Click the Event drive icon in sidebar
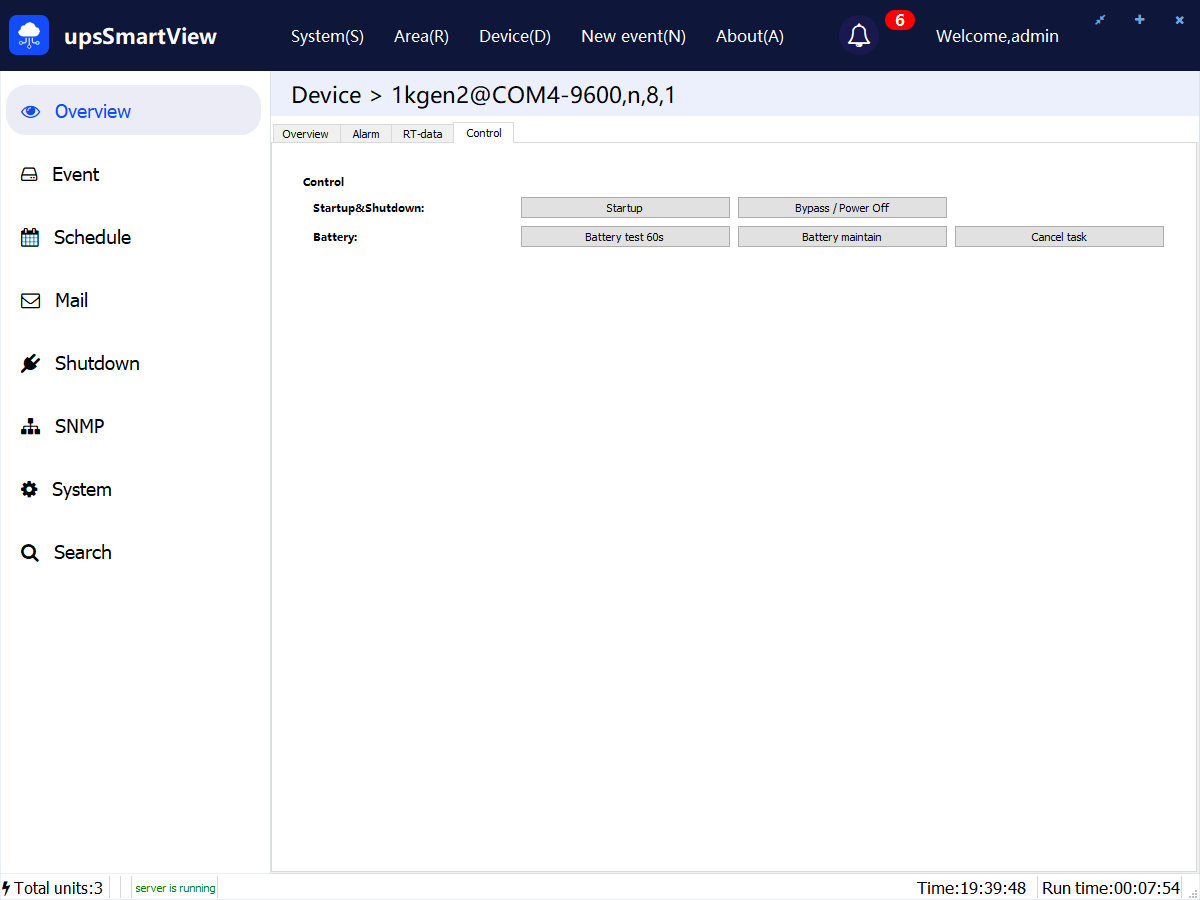The height and width of the screenshot is (900, 1200). click(30, 175)
